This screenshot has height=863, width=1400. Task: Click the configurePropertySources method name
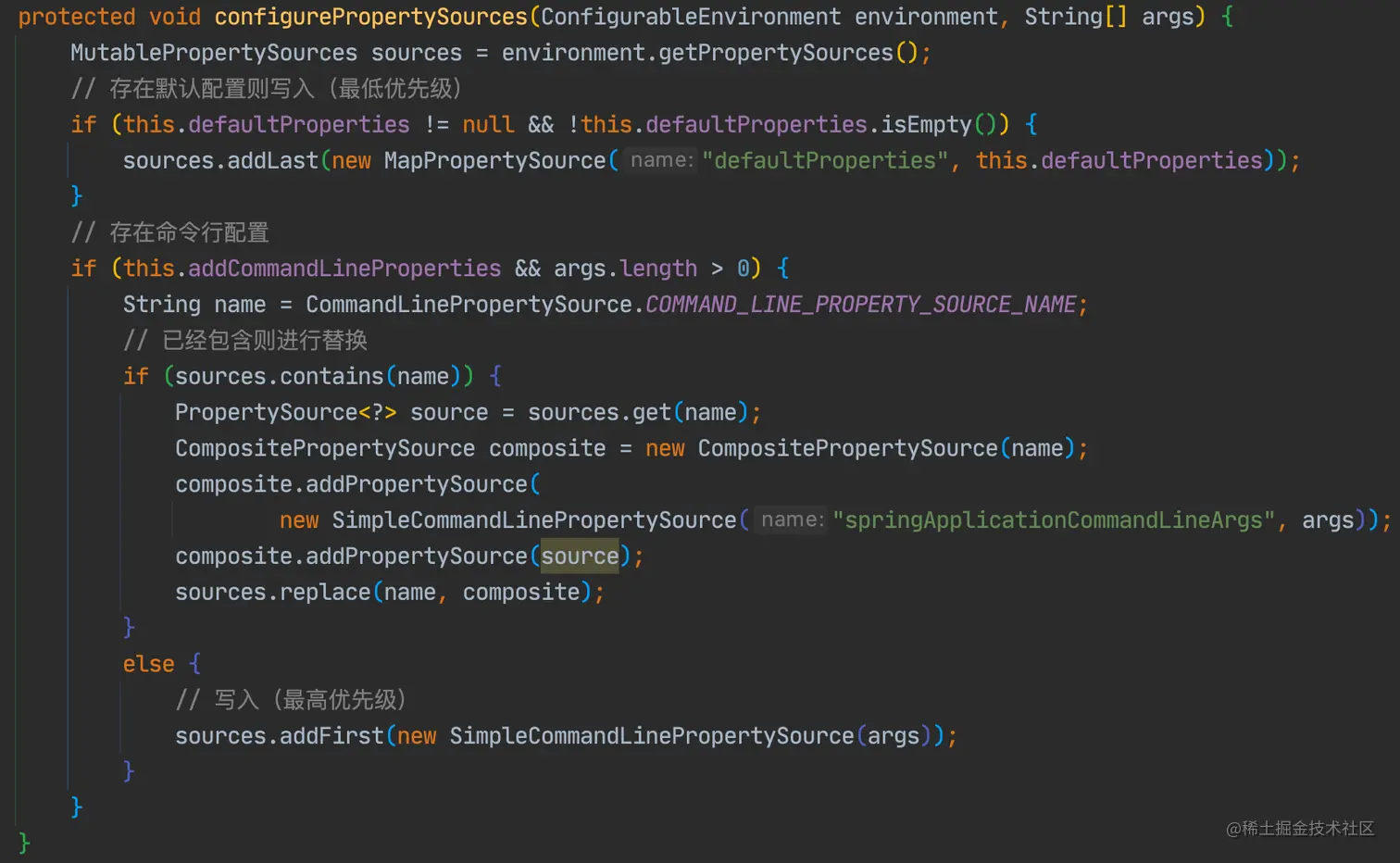371,17
